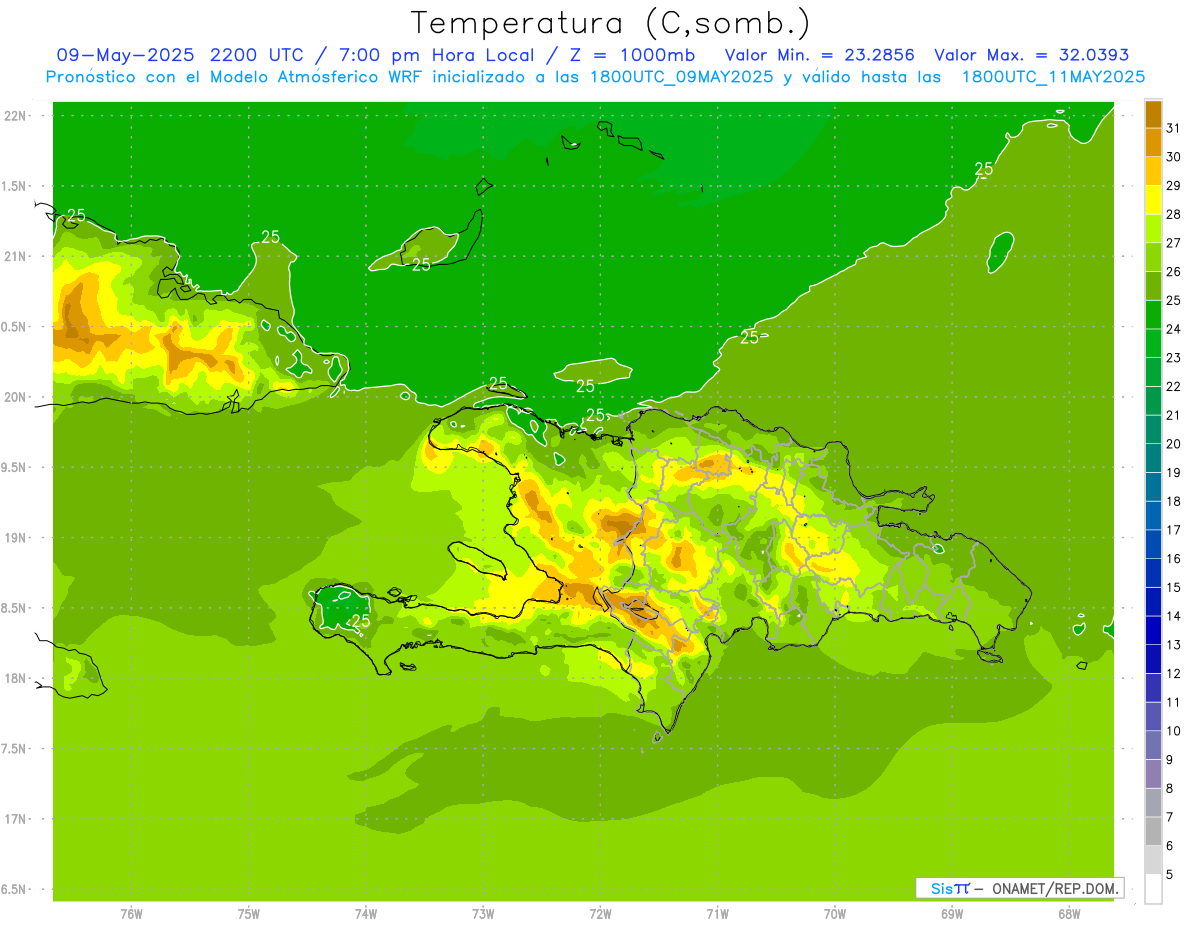Click the 19N latitude axis label
1200x927 pixels.
[16, 538]
